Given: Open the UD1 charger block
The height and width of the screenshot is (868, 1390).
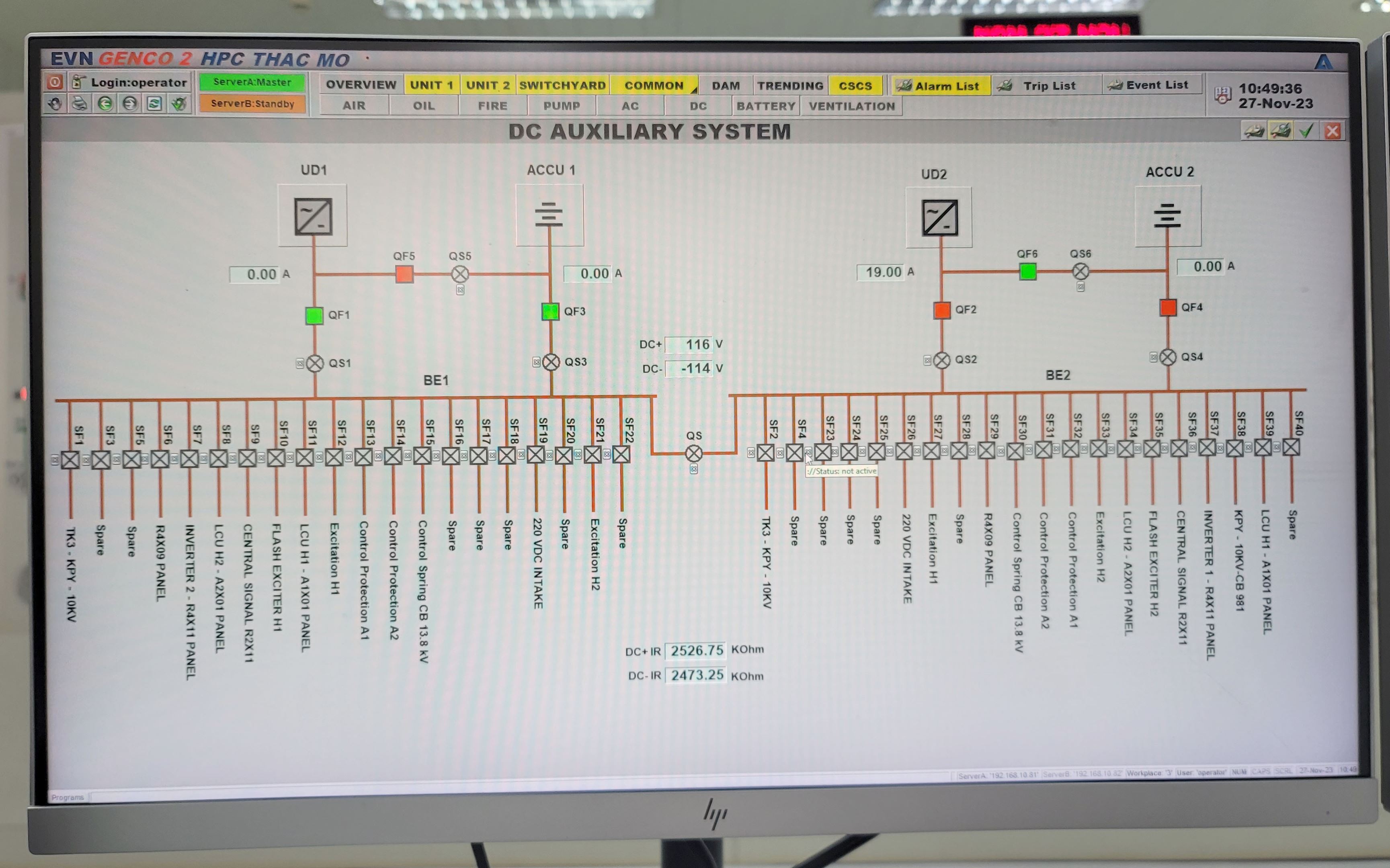Looking at the screenshot, I should 313,216.
